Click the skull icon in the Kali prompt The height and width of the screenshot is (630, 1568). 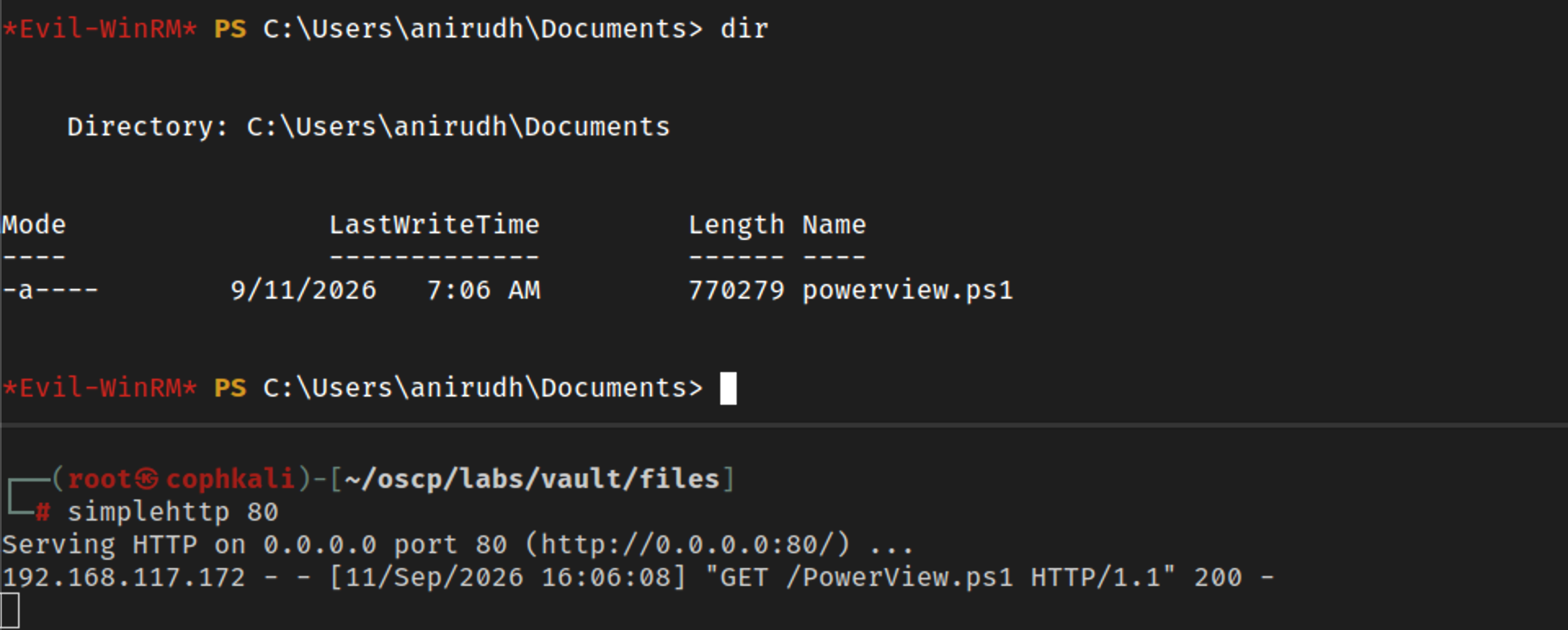point(147,479)
